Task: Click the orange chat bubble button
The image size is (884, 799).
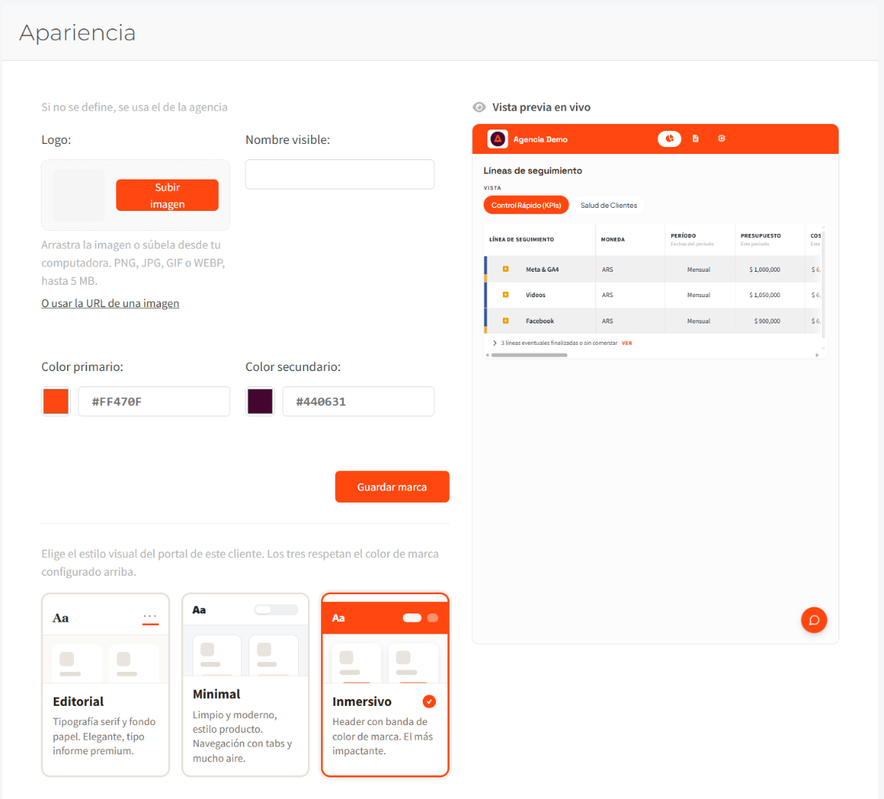Action: point(814,620)
